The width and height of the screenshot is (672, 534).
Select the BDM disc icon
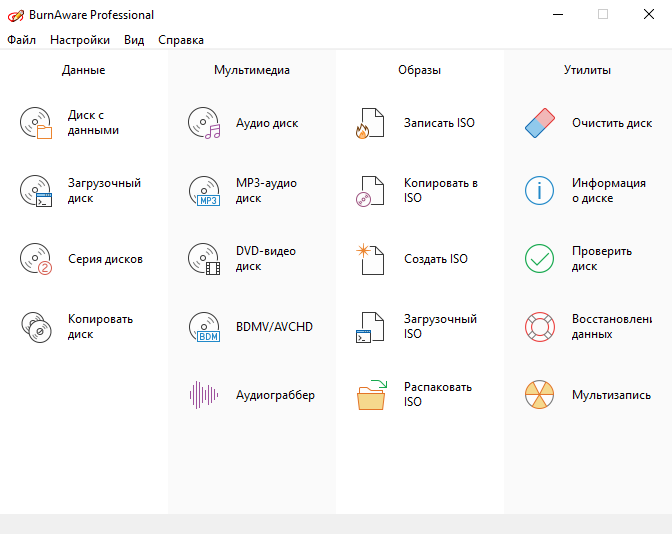(204, 327)
